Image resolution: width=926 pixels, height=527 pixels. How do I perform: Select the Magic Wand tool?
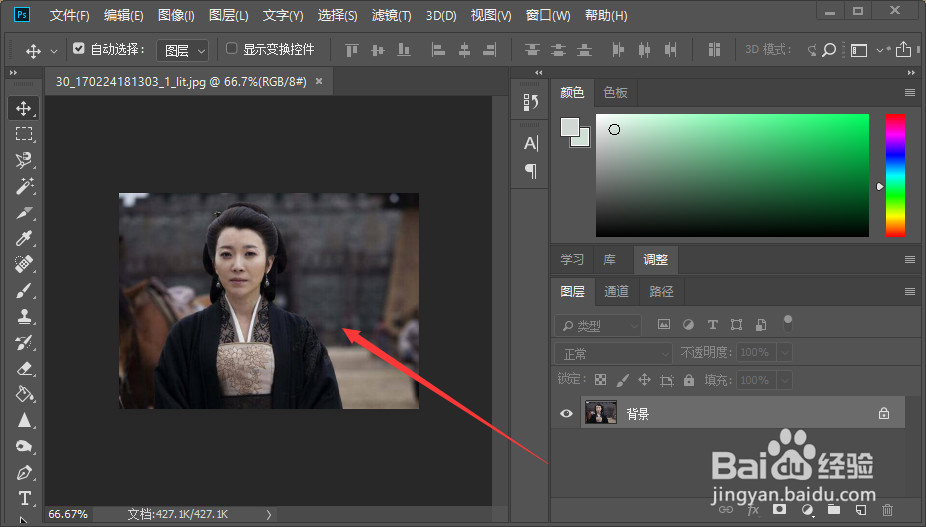click(x=24, y=186)
